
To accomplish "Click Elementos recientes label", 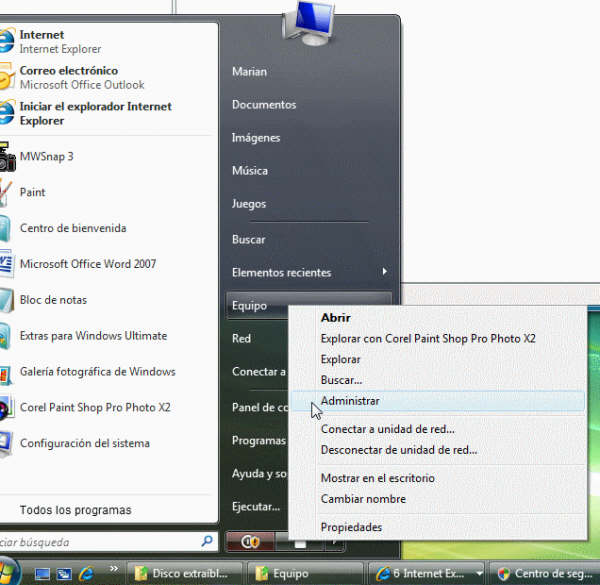I will (282, 273).
